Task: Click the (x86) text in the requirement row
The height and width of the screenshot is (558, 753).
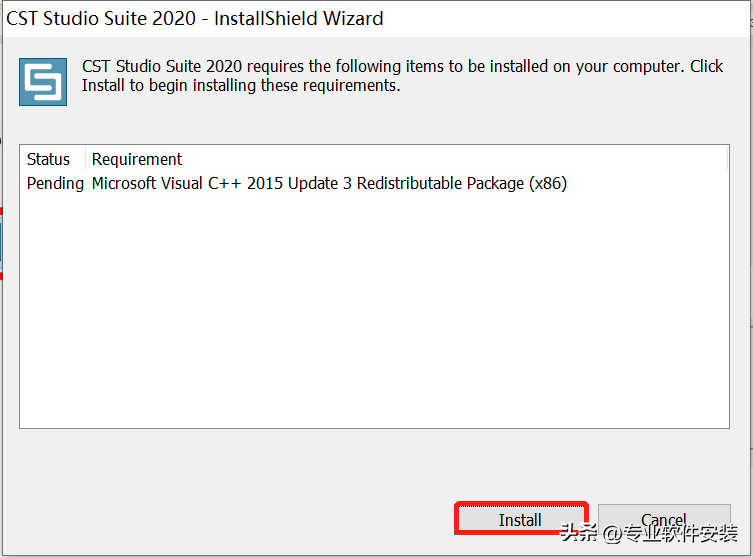Action: pyautogui.click(x=548, y=183)
